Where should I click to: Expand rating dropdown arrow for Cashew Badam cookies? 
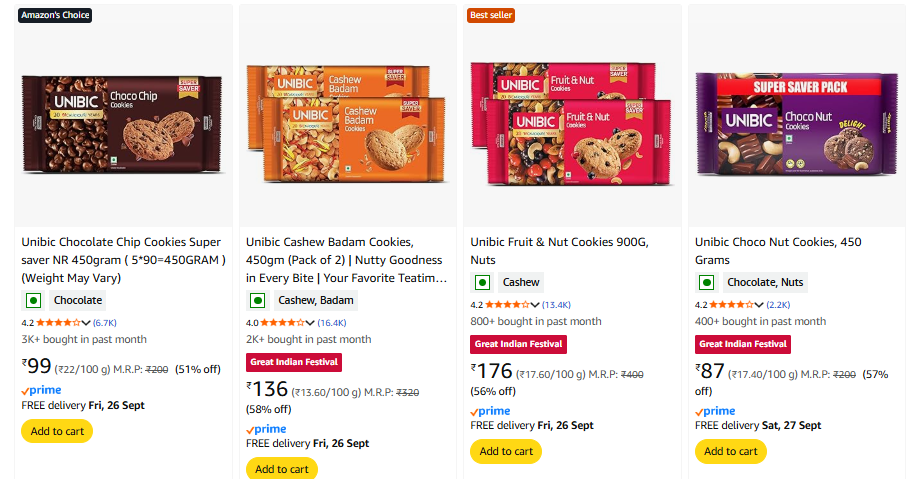pyautogui.click(x=311, y=323)
